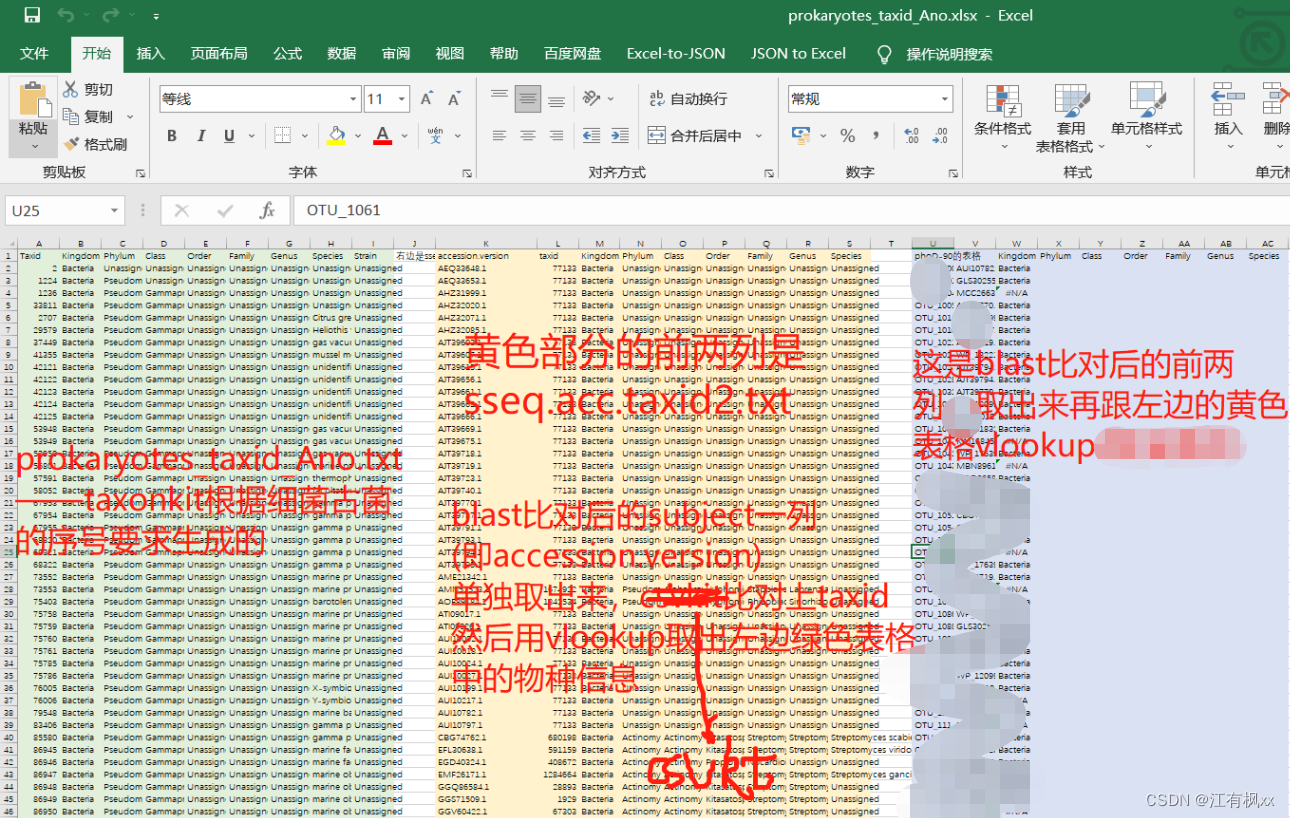Switch to the JSON to Excel tab
This screenshot has height=818, width=1290.
click(x=798, y=53)
